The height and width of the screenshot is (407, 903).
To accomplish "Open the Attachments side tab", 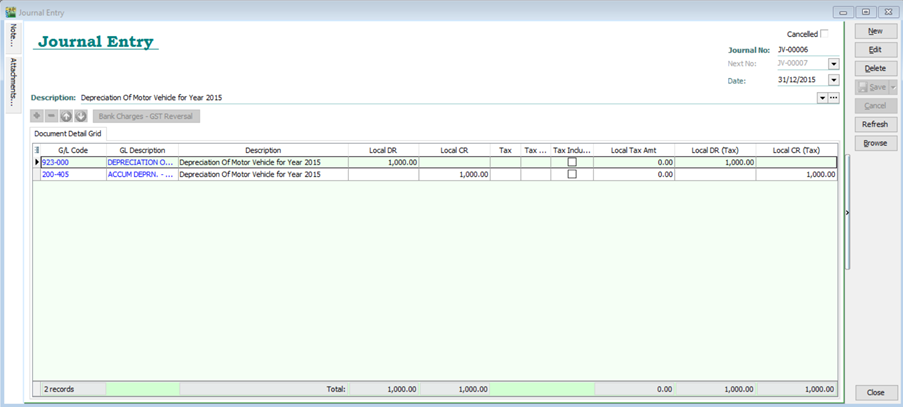I will point(13,82).
